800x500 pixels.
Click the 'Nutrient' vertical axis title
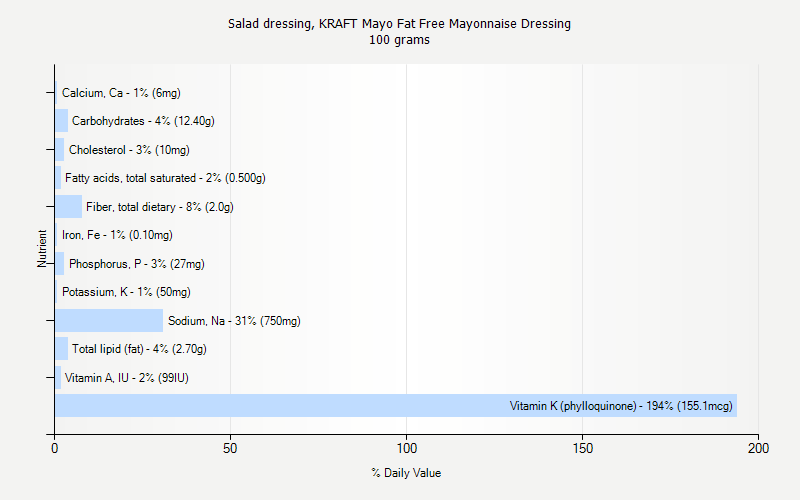point(42,248)
